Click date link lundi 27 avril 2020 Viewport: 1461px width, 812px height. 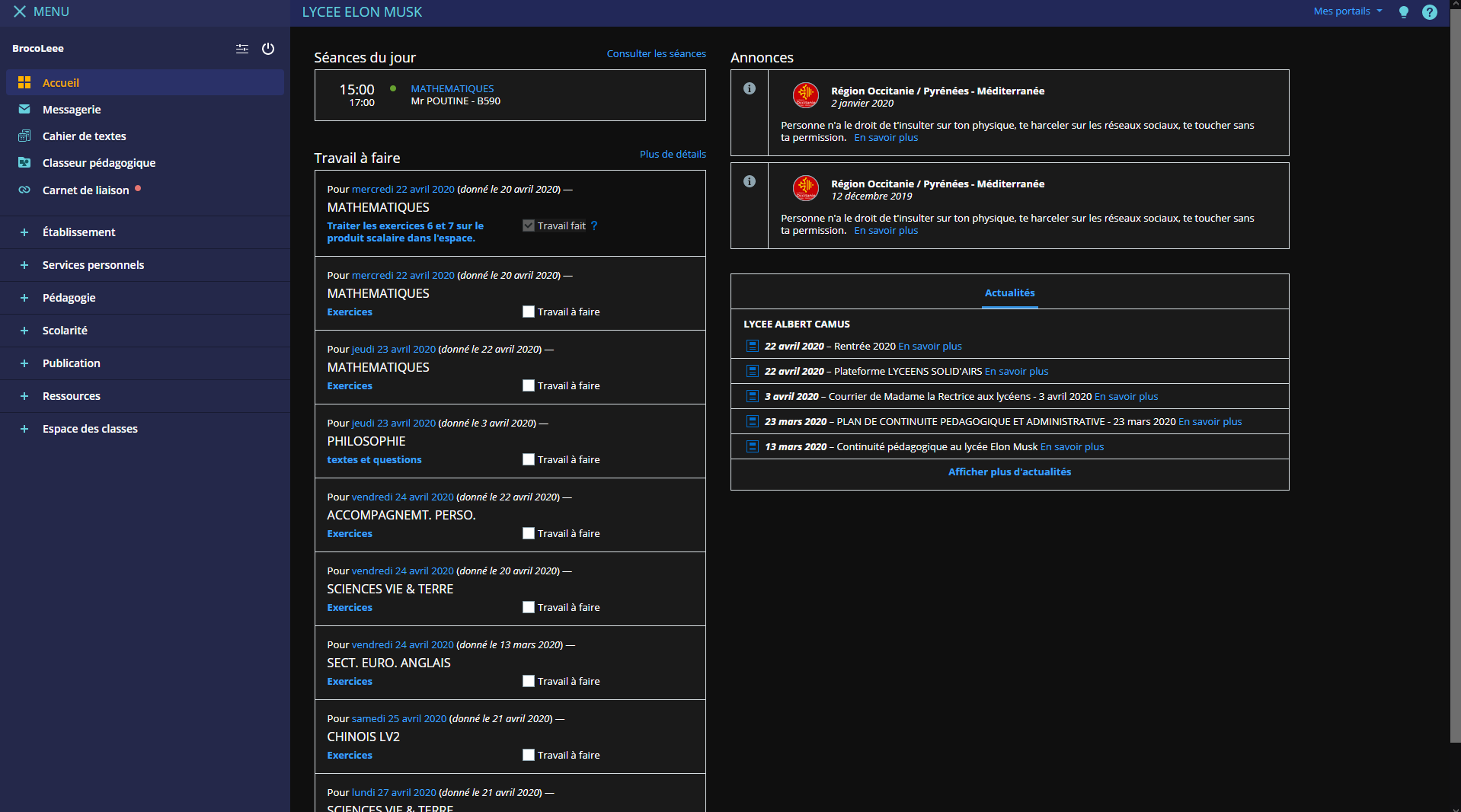pos(394,793)
